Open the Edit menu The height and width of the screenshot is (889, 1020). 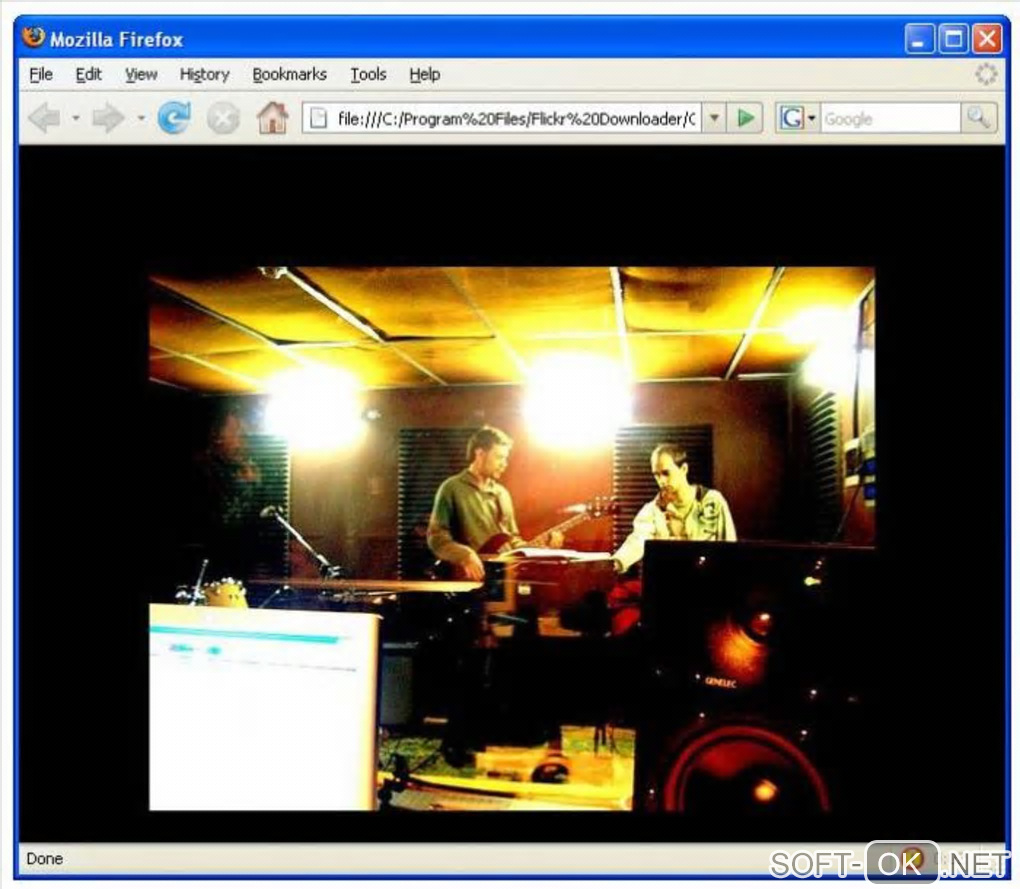(x=88, y=75)
